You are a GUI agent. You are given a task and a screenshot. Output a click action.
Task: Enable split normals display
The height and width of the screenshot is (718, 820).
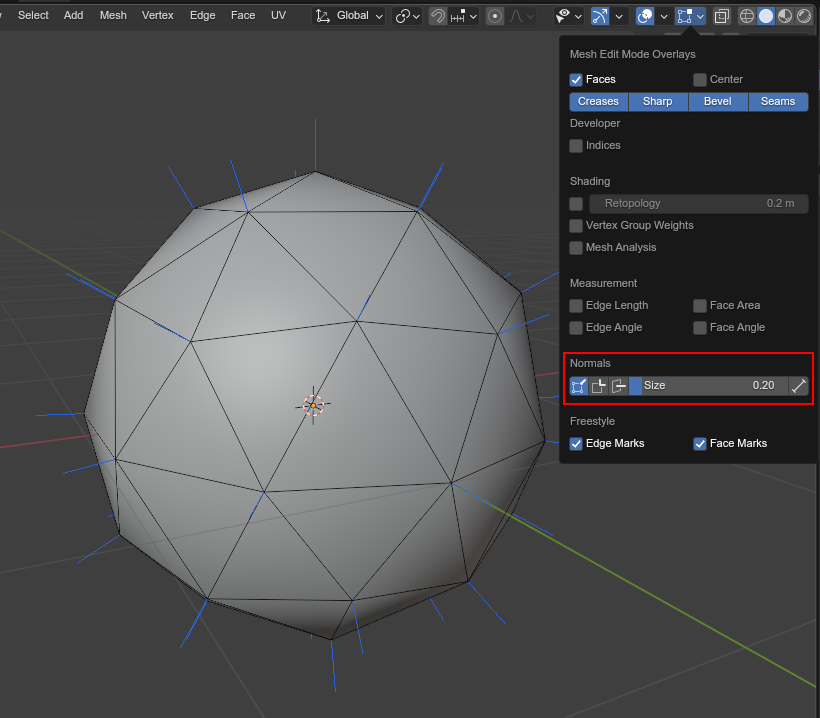point(599,386)
